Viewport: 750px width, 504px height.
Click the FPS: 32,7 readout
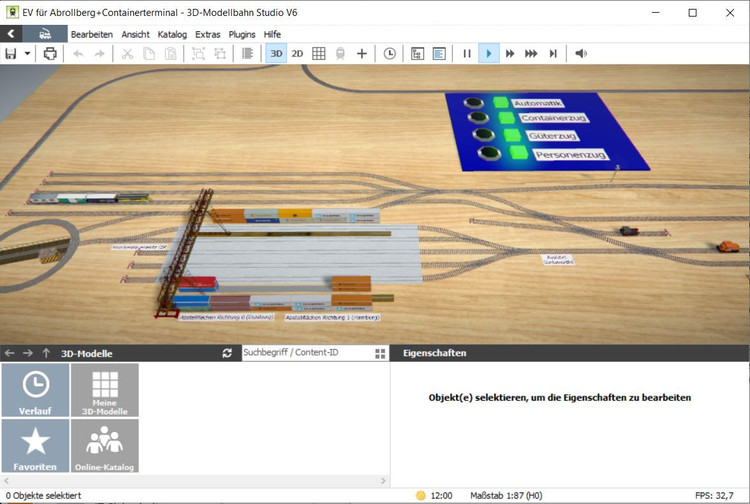714,495
